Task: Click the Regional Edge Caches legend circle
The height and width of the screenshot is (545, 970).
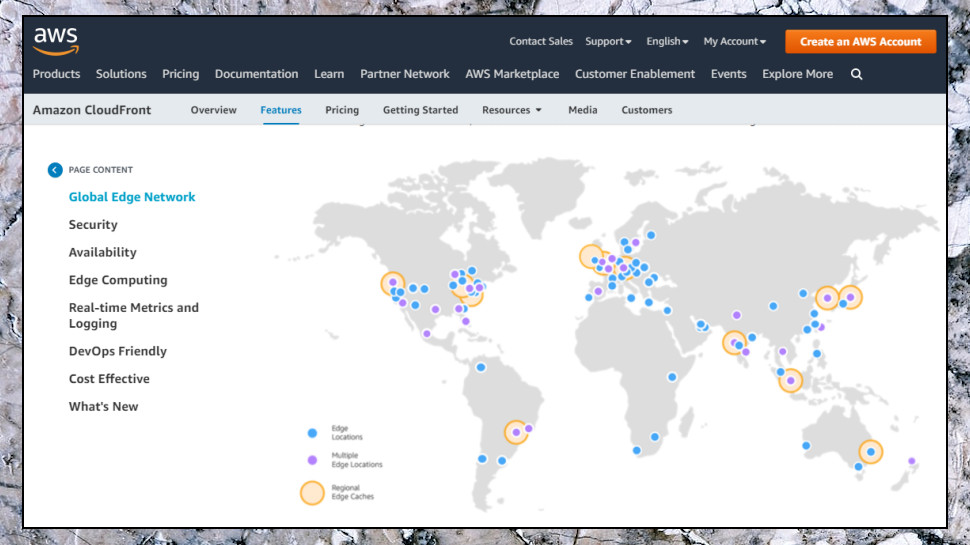Action: tap(312, 493)
